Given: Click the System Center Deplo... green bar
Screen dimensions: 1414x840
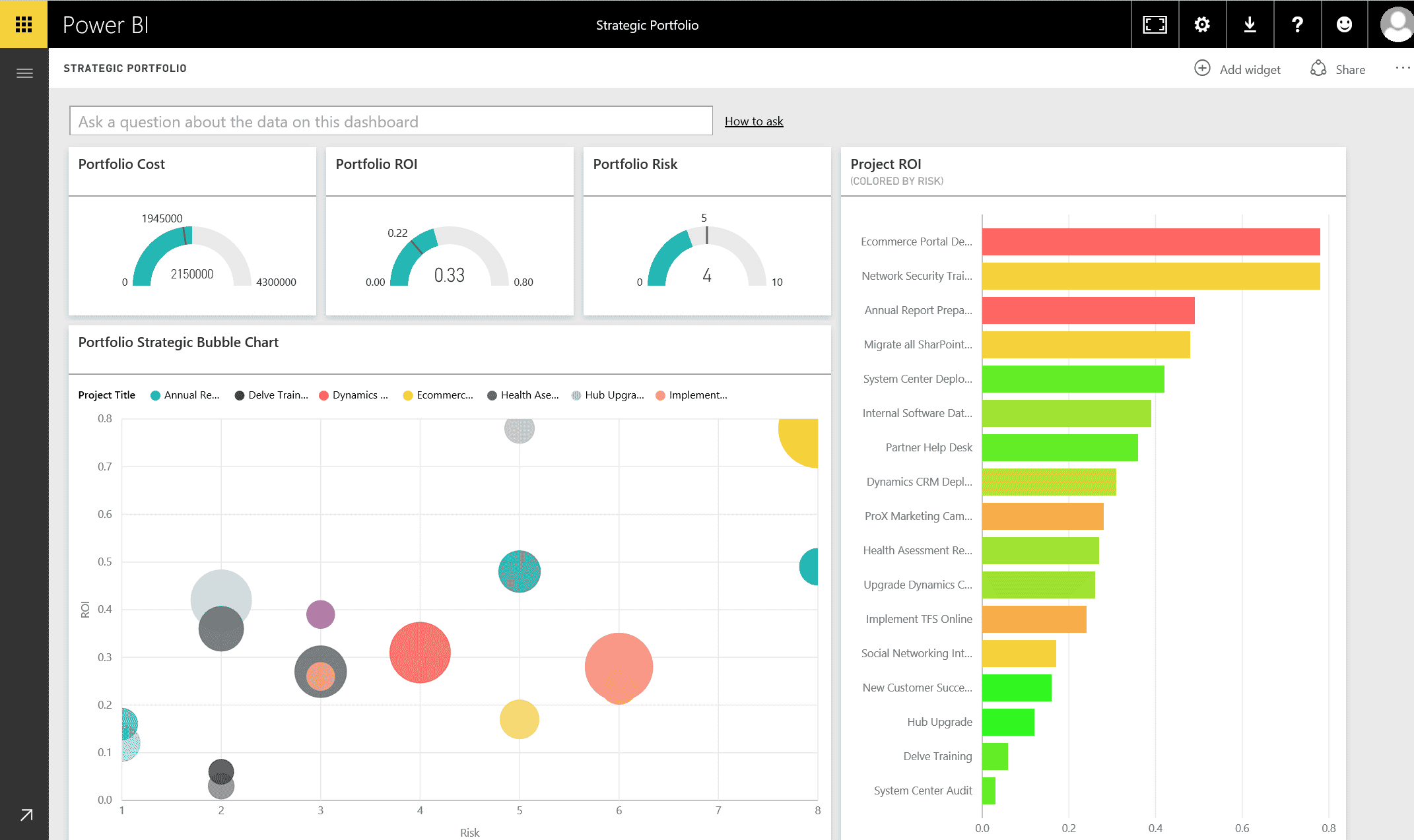Looking at the screenshot, I should point(1073,379).
